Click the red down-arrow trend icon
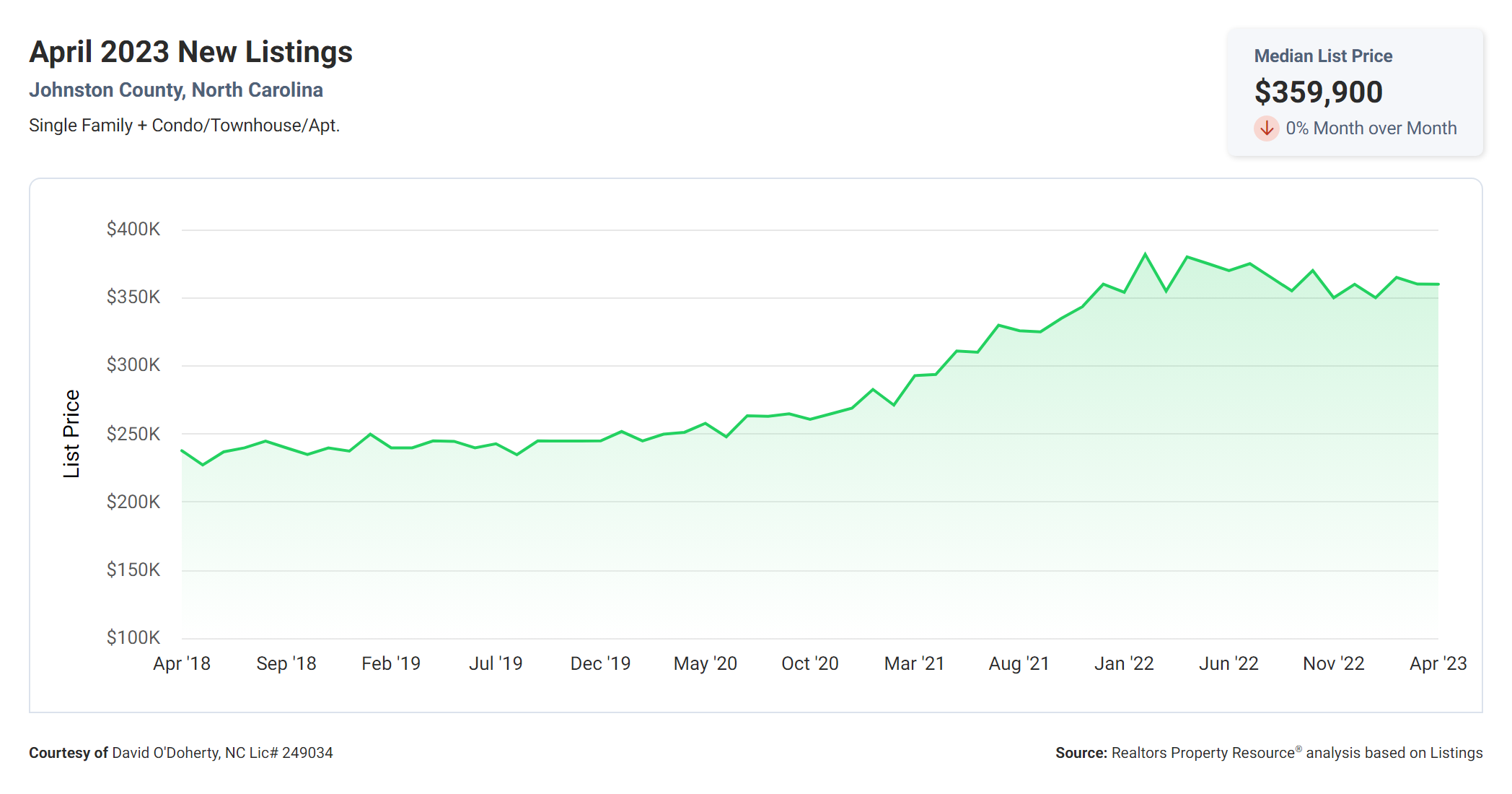The width and height of the screenshot is (1512, 794). pyautogui.click(x=1266, y=128)
